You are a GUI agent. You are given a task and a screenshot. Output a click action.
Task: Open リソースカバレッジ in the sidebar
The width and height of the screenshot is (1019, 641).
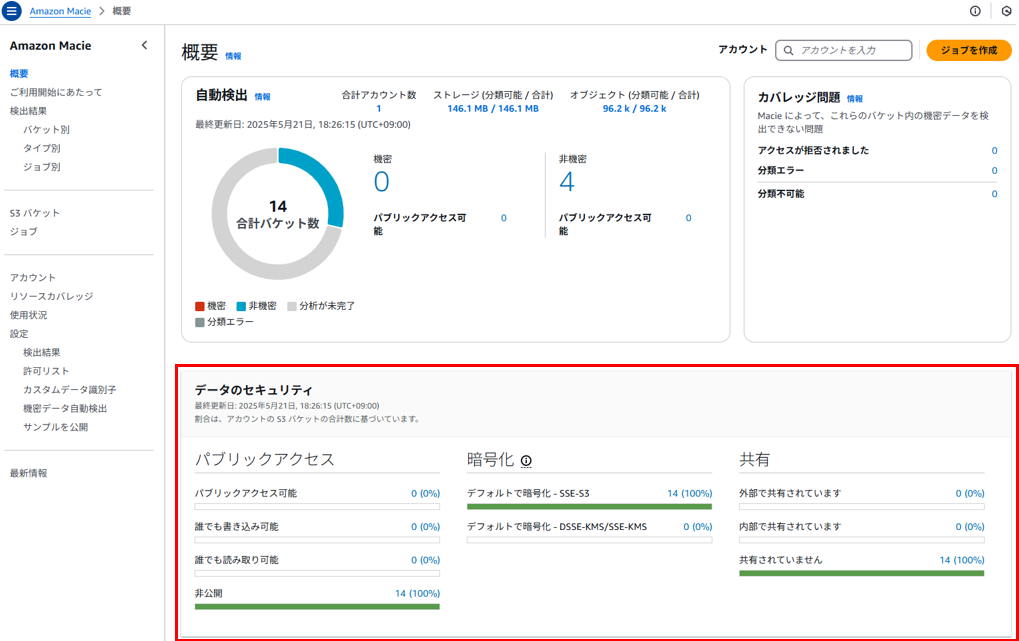[51, 296]
